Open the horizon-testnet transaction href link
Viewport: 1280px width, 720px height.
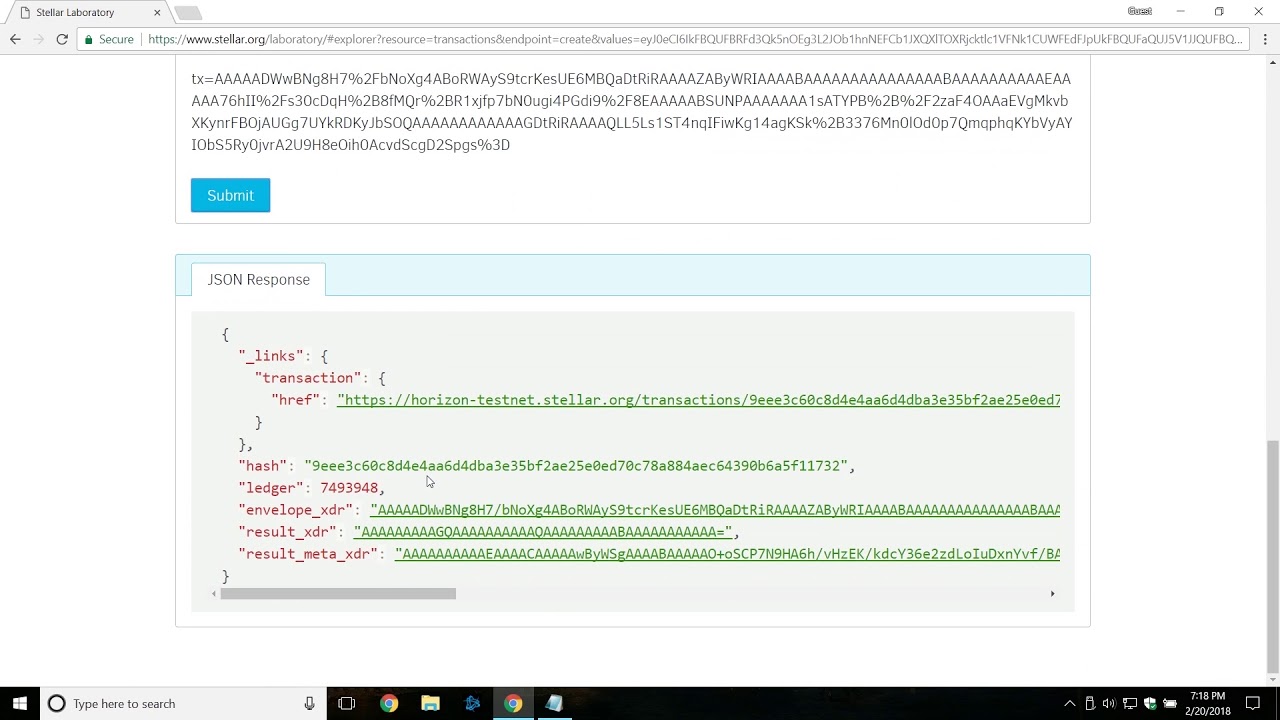(x=698, y=400)
